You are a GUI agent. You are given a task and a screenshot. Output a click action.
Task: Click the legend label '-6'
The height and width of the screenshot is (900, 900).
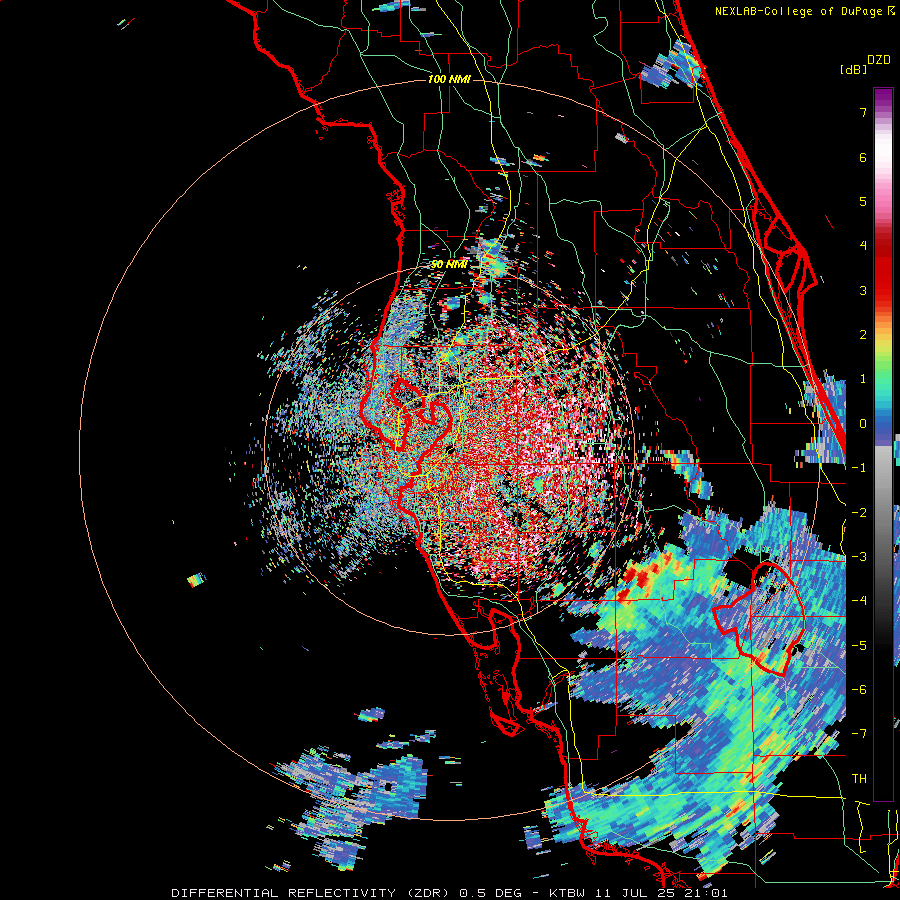pos(859,690)
